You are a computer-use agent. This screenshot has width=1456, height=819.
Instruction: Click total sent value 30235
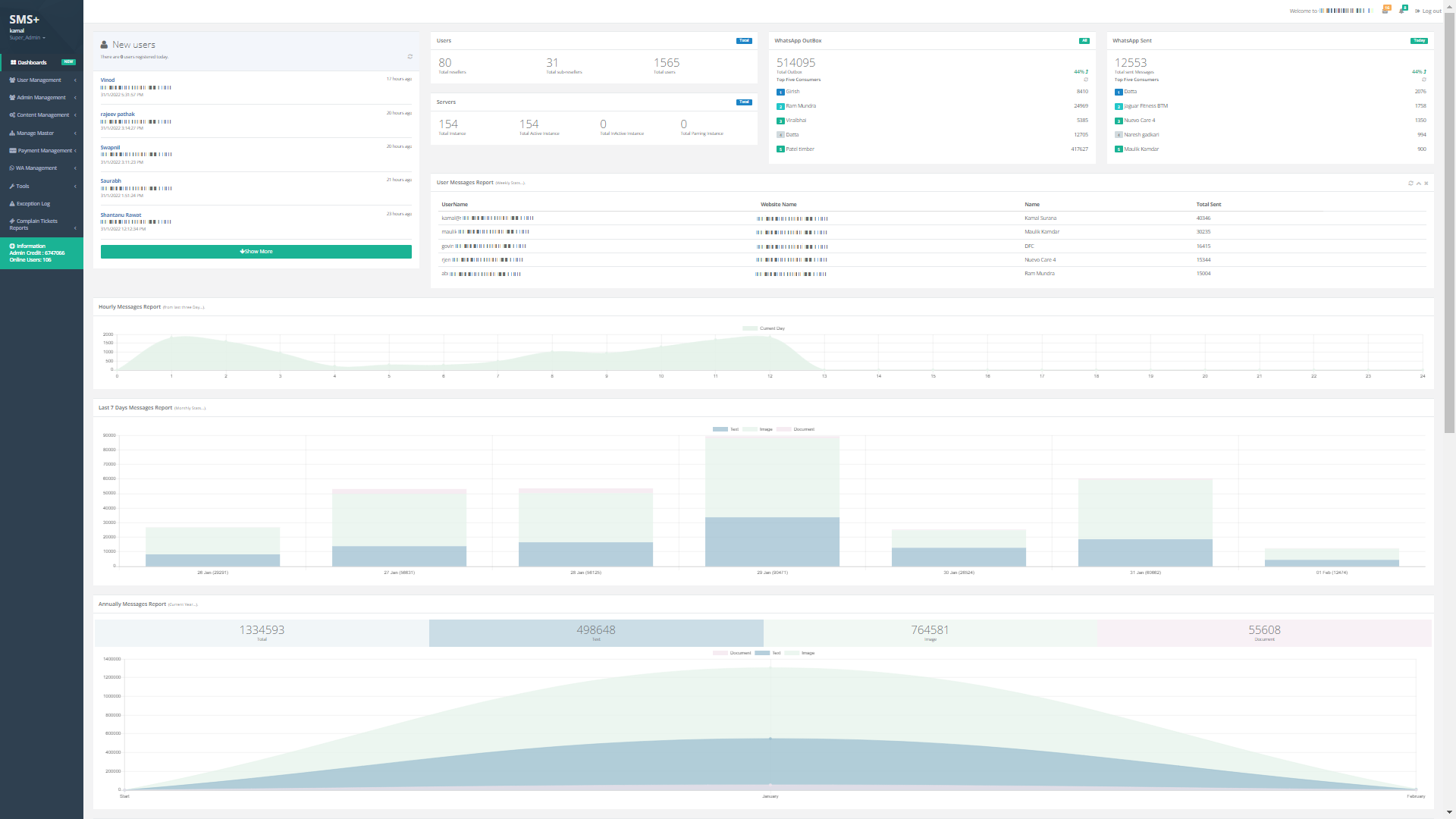1203,232
